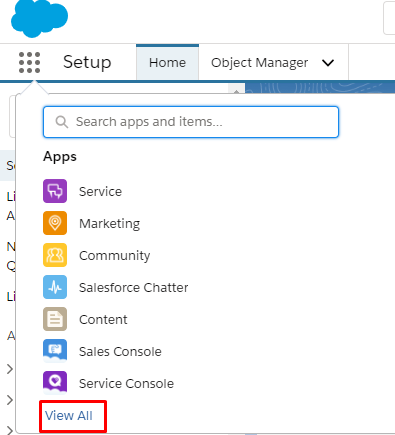Launch the Sales Console app
Screen dimensions: 395x435
(120, 351)
